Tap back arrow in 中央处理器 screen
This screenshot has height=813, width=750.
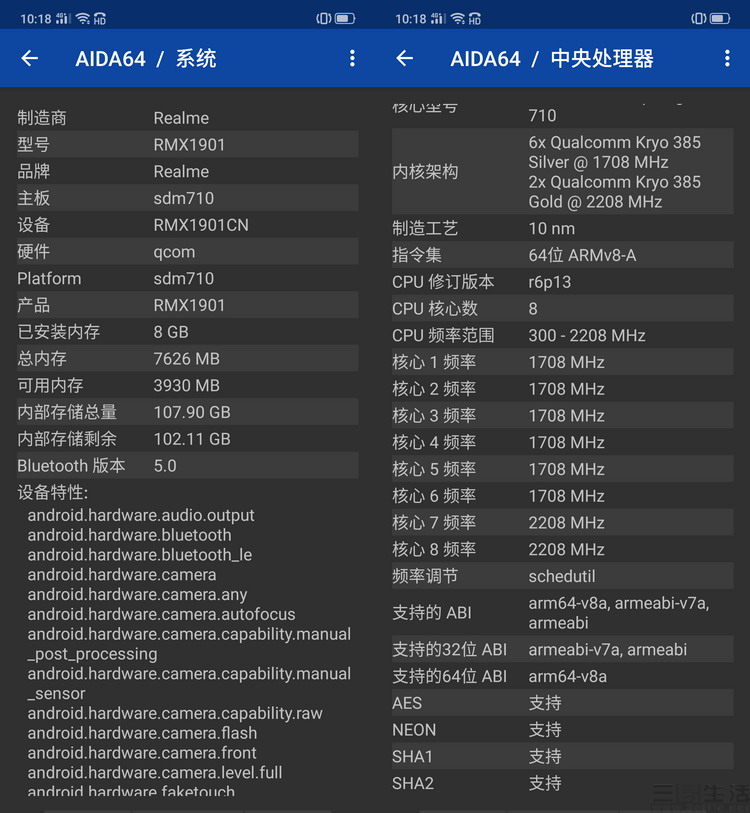tap(405, 59)
